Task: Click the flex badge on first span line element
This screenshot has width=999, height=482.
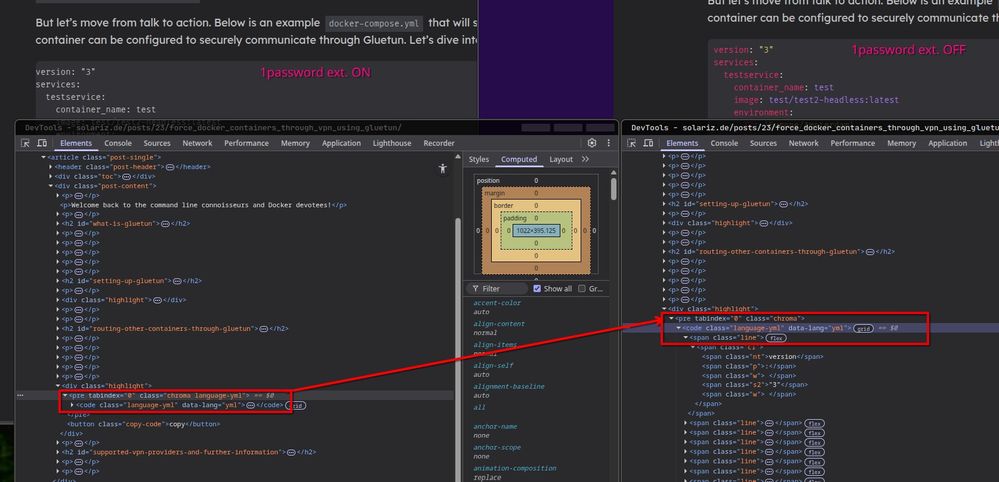Action: (x=776, y=338)
